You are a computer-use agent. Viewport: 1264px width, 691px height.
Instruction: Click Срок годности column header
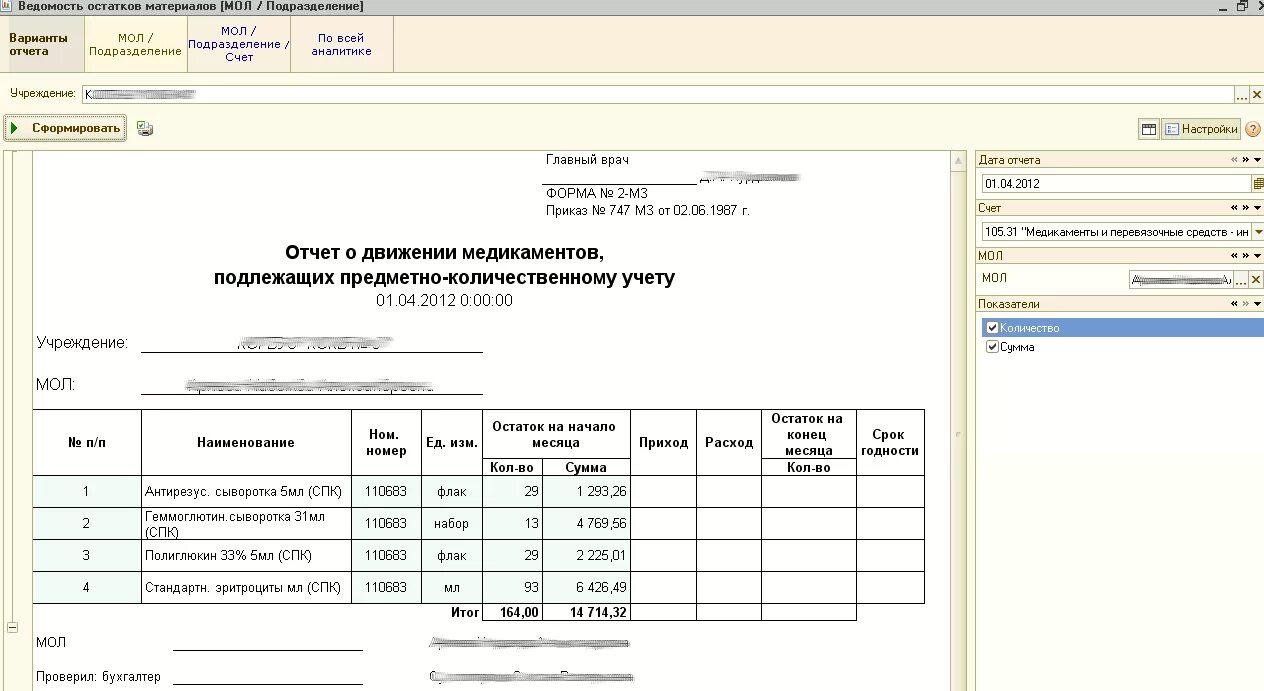point(890,443)
